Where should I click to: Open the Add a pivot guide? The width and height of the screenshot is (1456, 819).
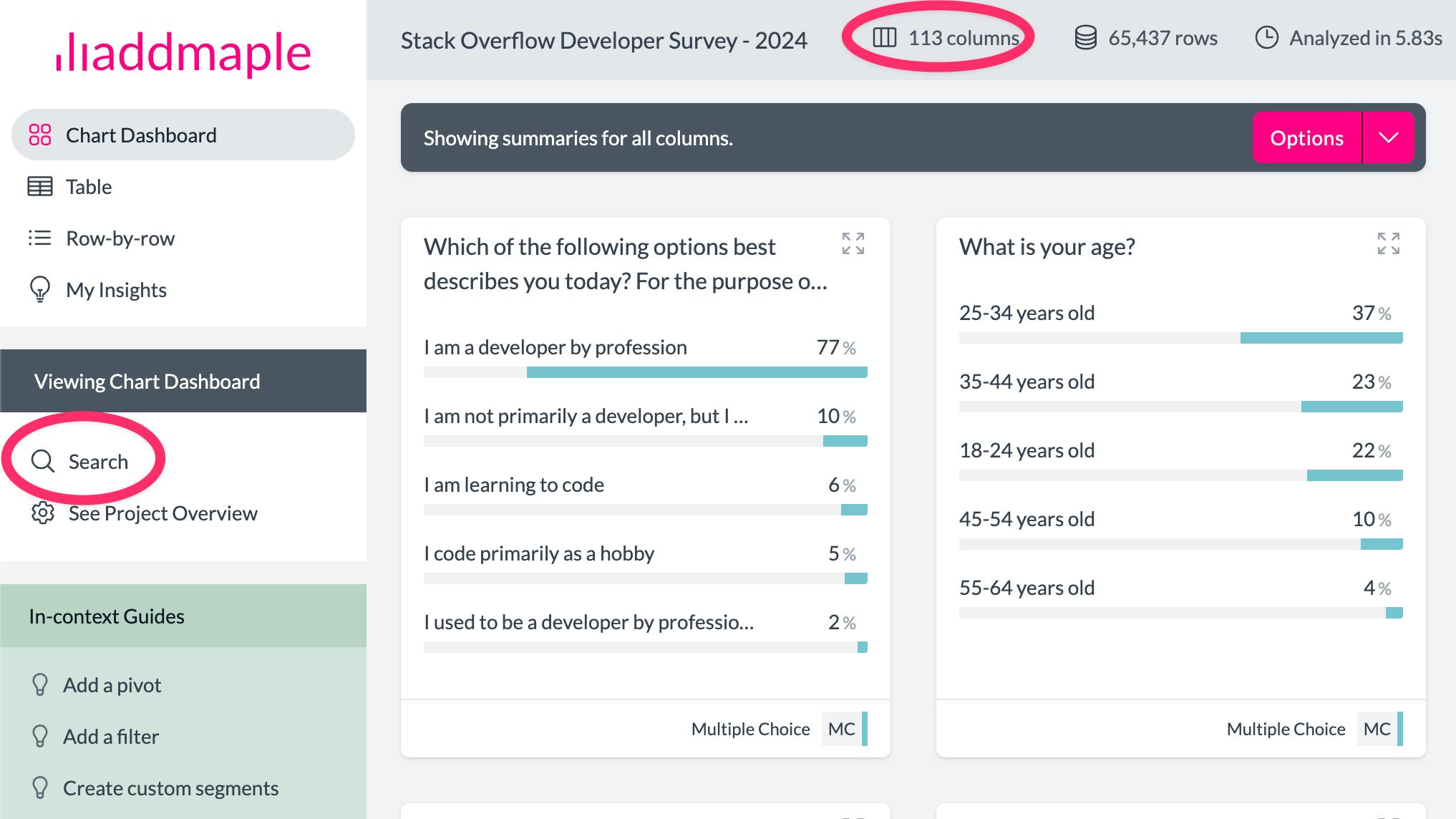(97, 685)
